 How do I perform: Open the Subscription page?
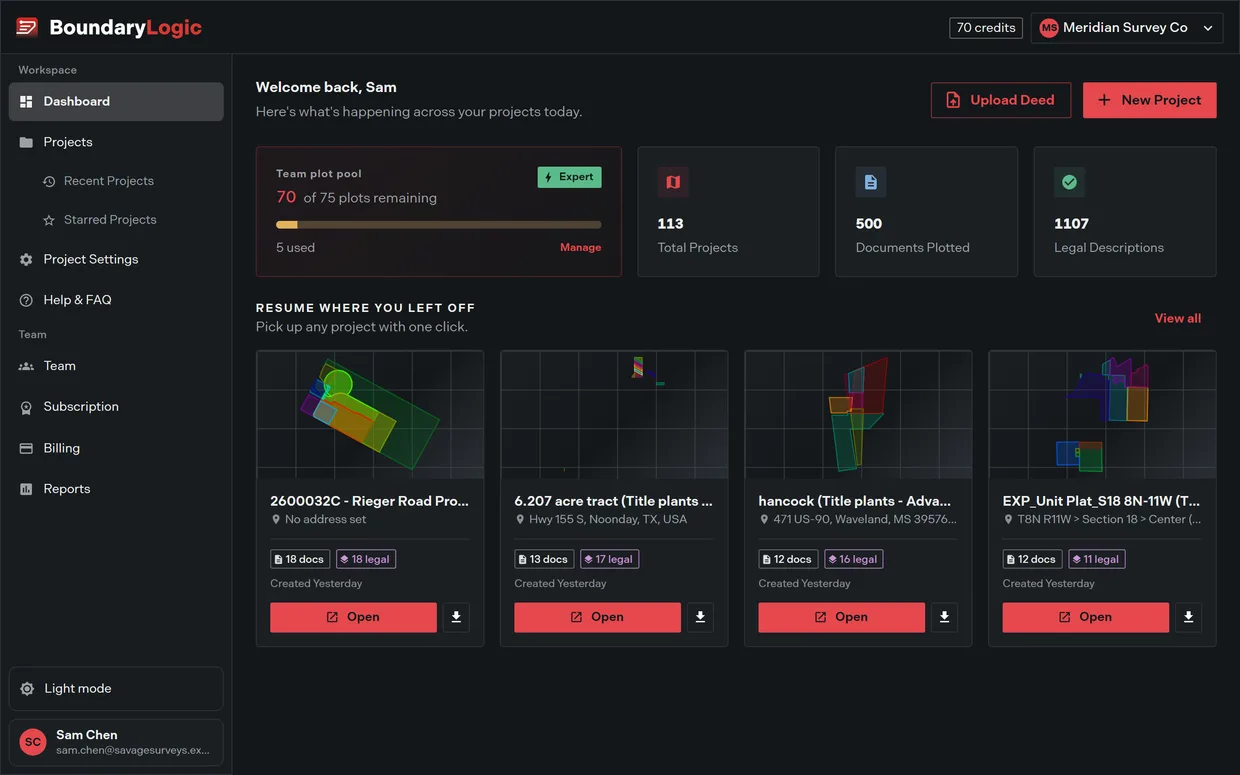116,407
